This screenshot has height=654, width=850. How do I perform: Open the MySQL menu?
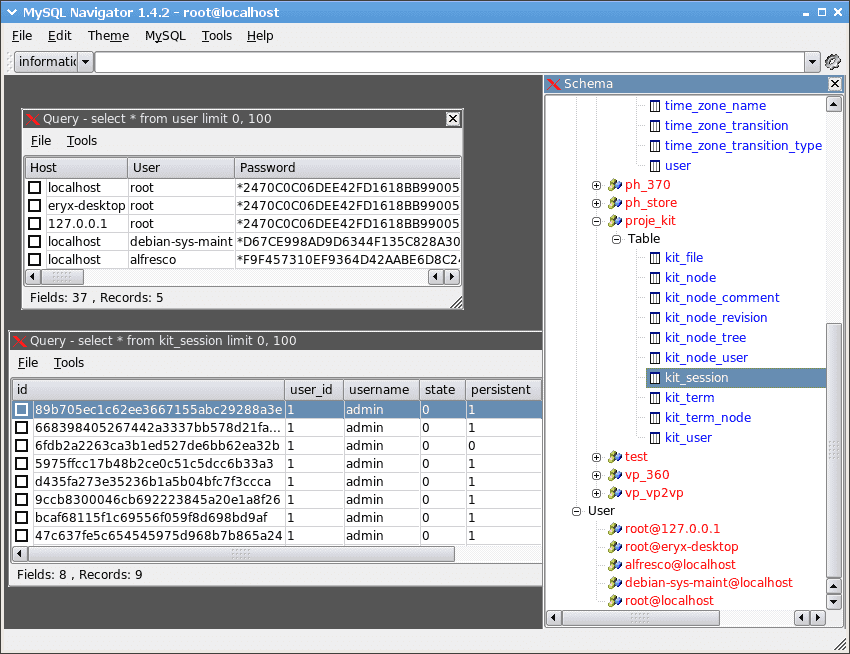pos(165,36)
